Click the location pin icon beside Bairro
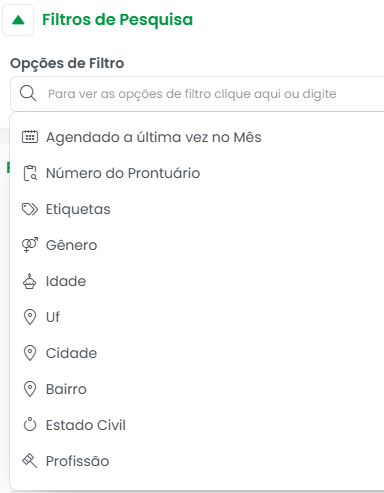 pyautogui.click(x=30, y=389)
